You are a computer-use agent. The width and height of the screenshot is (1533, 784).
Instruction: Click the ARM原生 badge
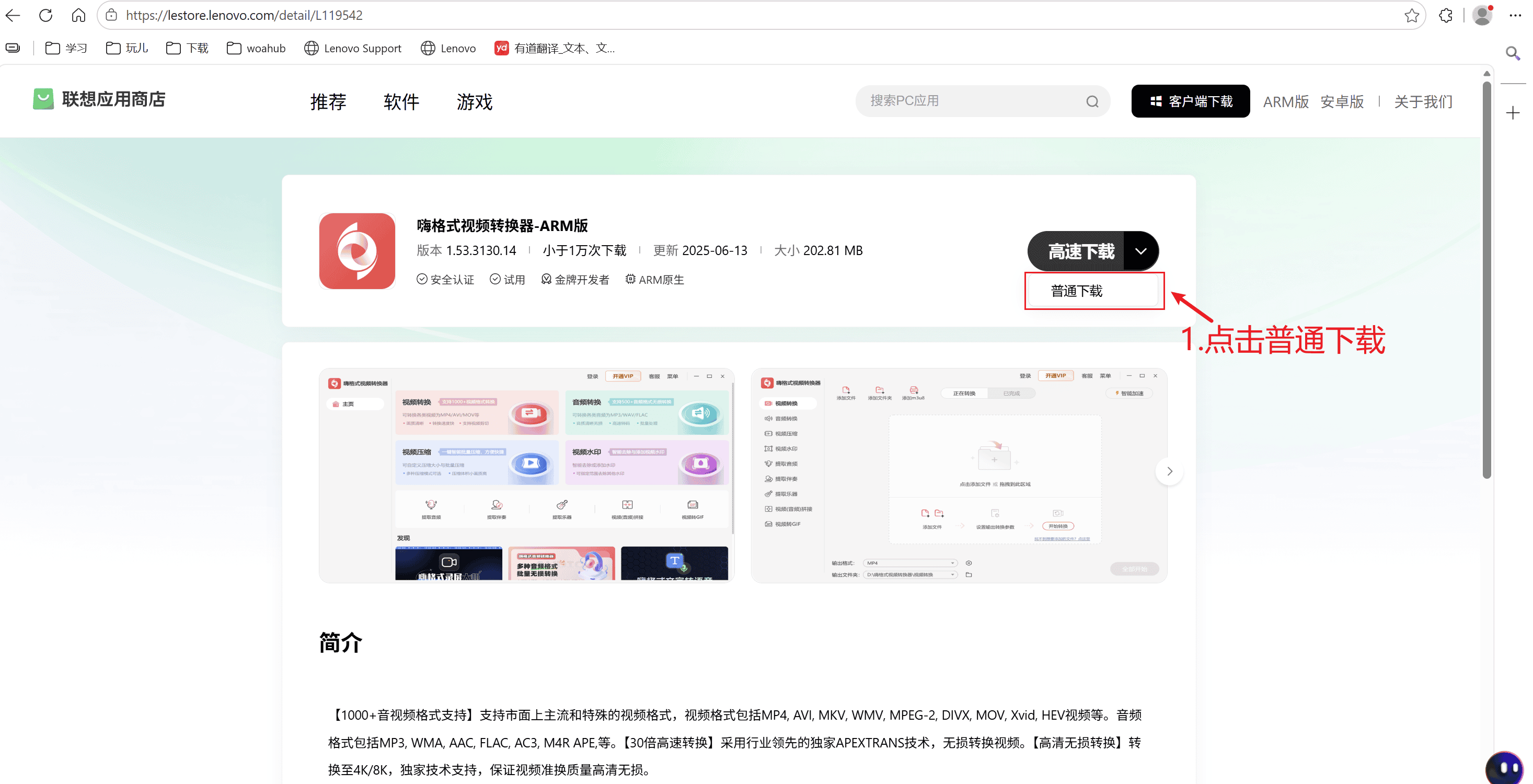[x=654, y=280]
